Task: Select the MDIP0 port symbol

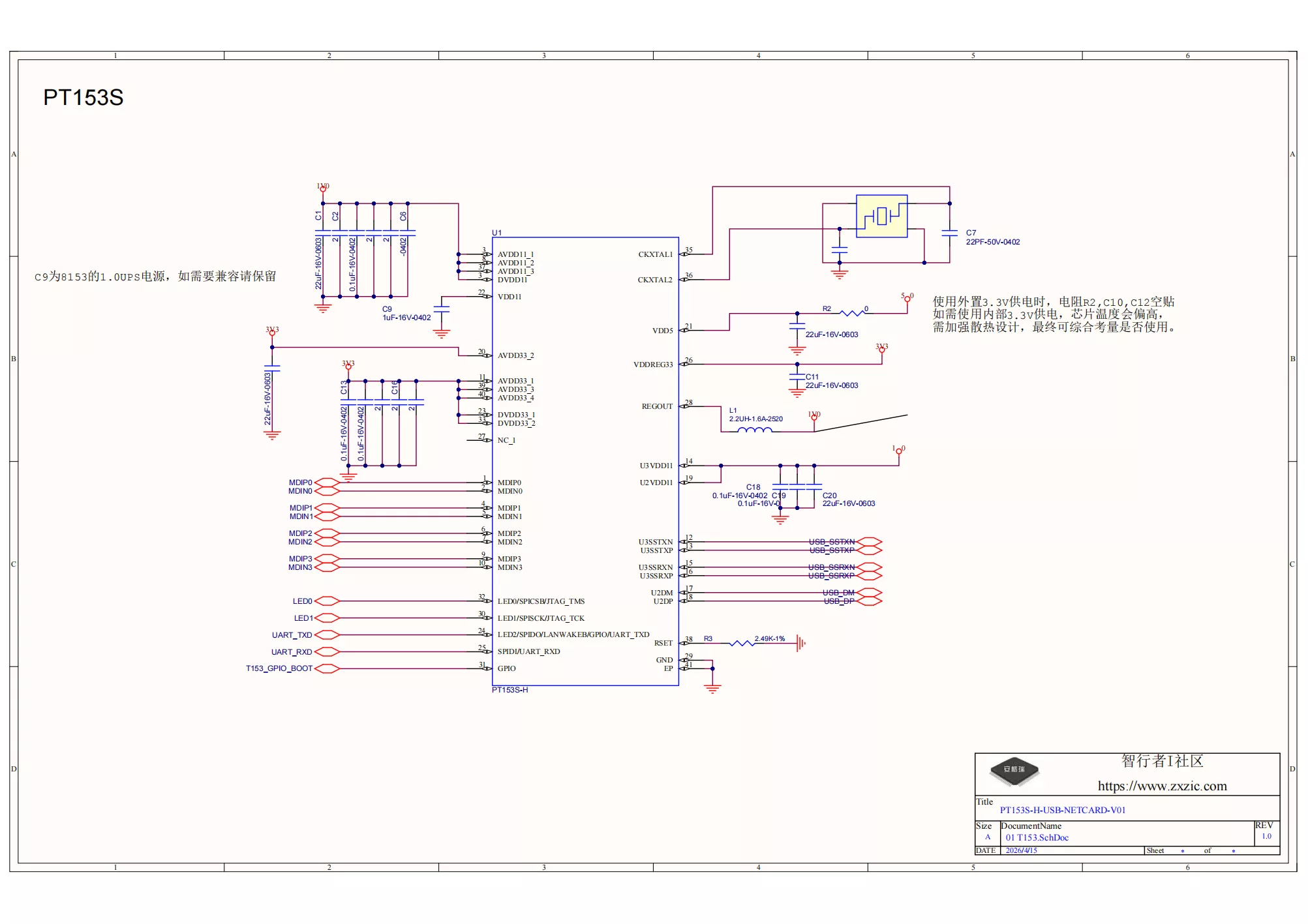Action: [x=327, y=483]
